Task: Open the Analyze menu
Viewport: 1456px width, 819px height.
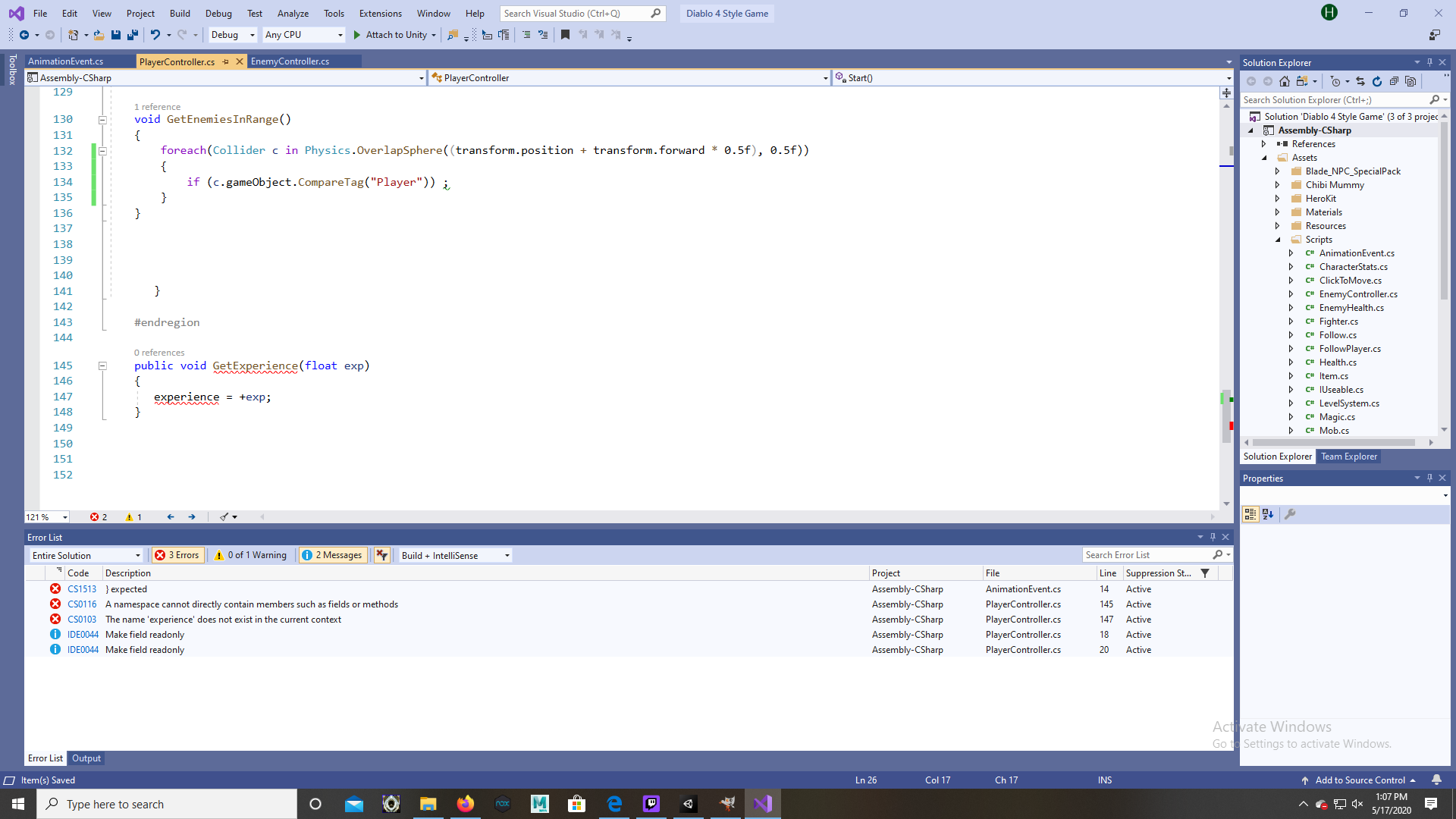Action: (x=293, y=13)
